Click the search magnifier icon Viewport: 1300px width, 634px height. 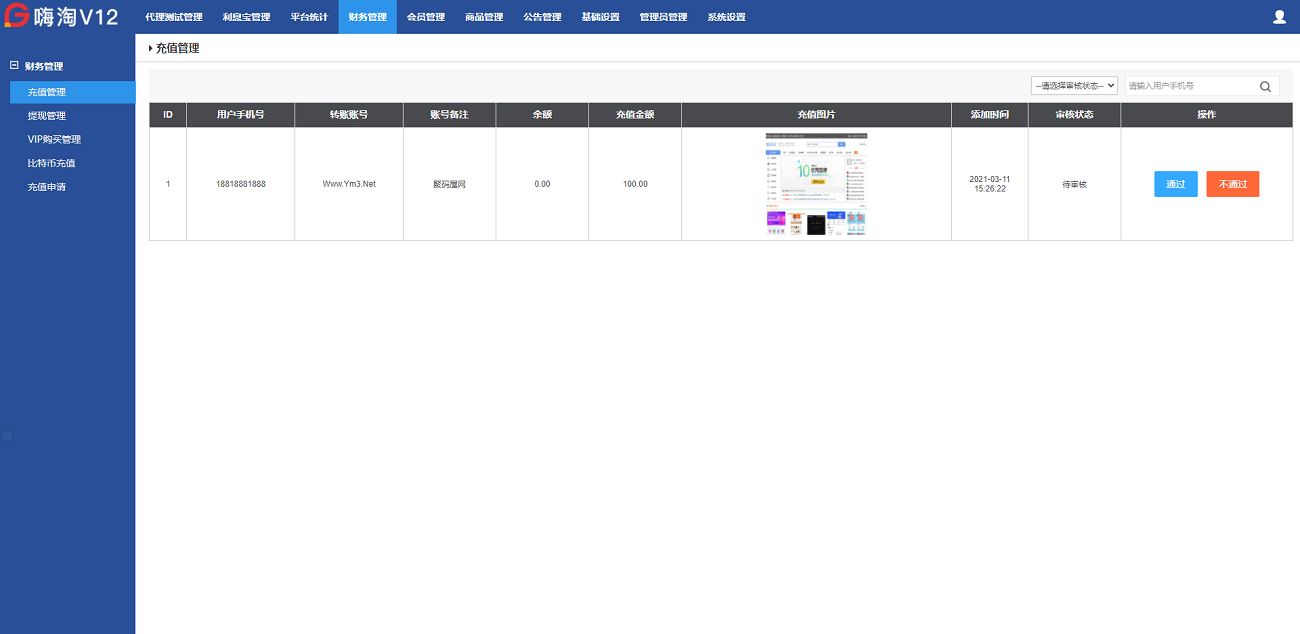[1265, 87]
